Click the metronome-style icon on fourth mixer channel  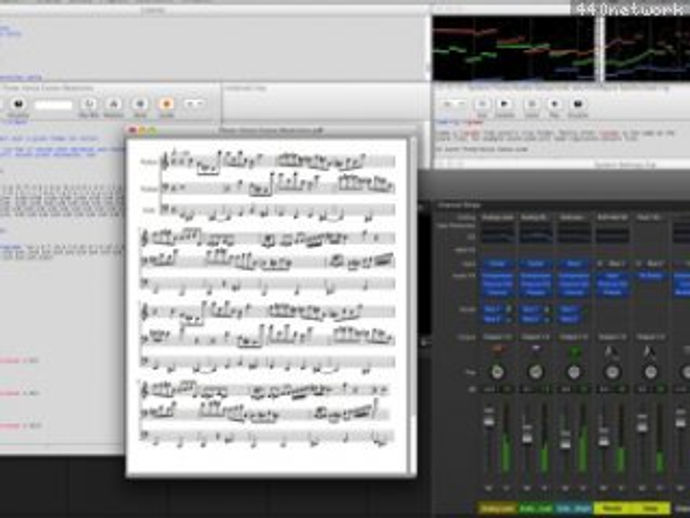[612, 351]
